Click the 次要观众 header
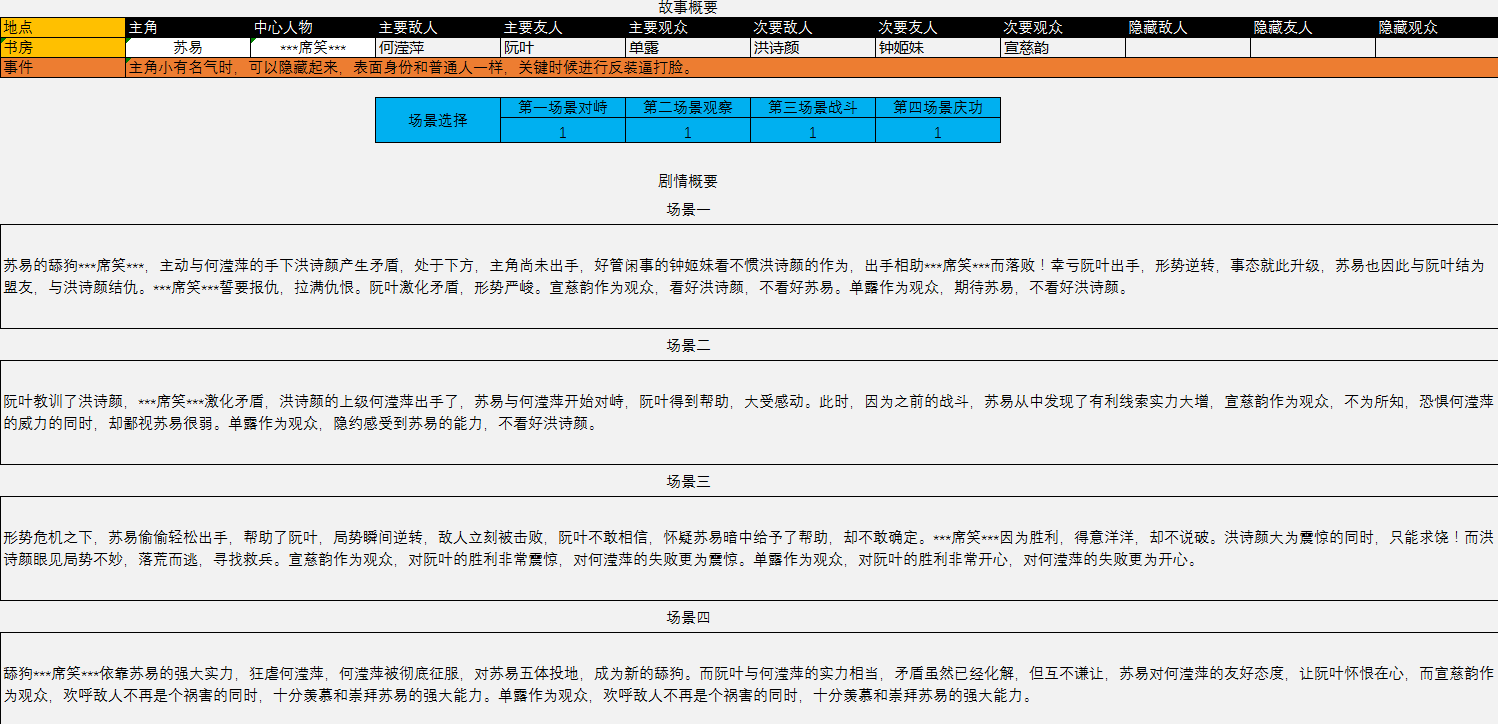1498x724 pixels. click(x=1063, y=28)
